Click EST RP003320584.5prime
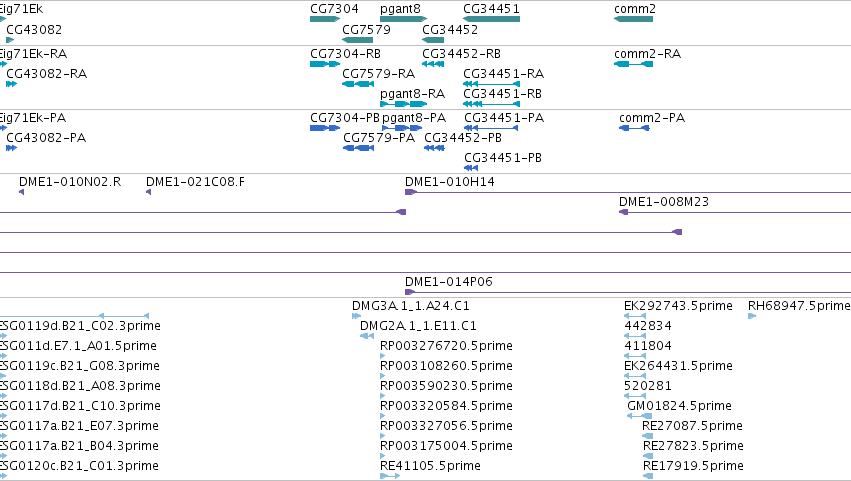 click(446, 406)
